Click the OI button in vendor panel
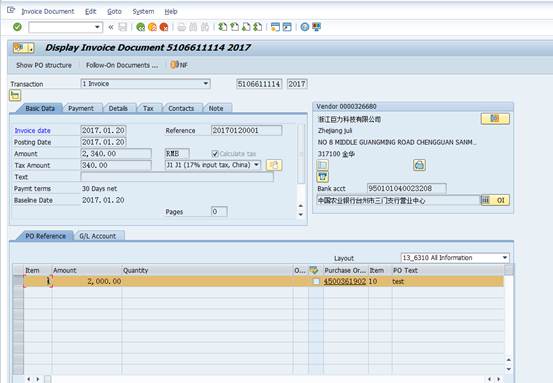 pos(495,200)
